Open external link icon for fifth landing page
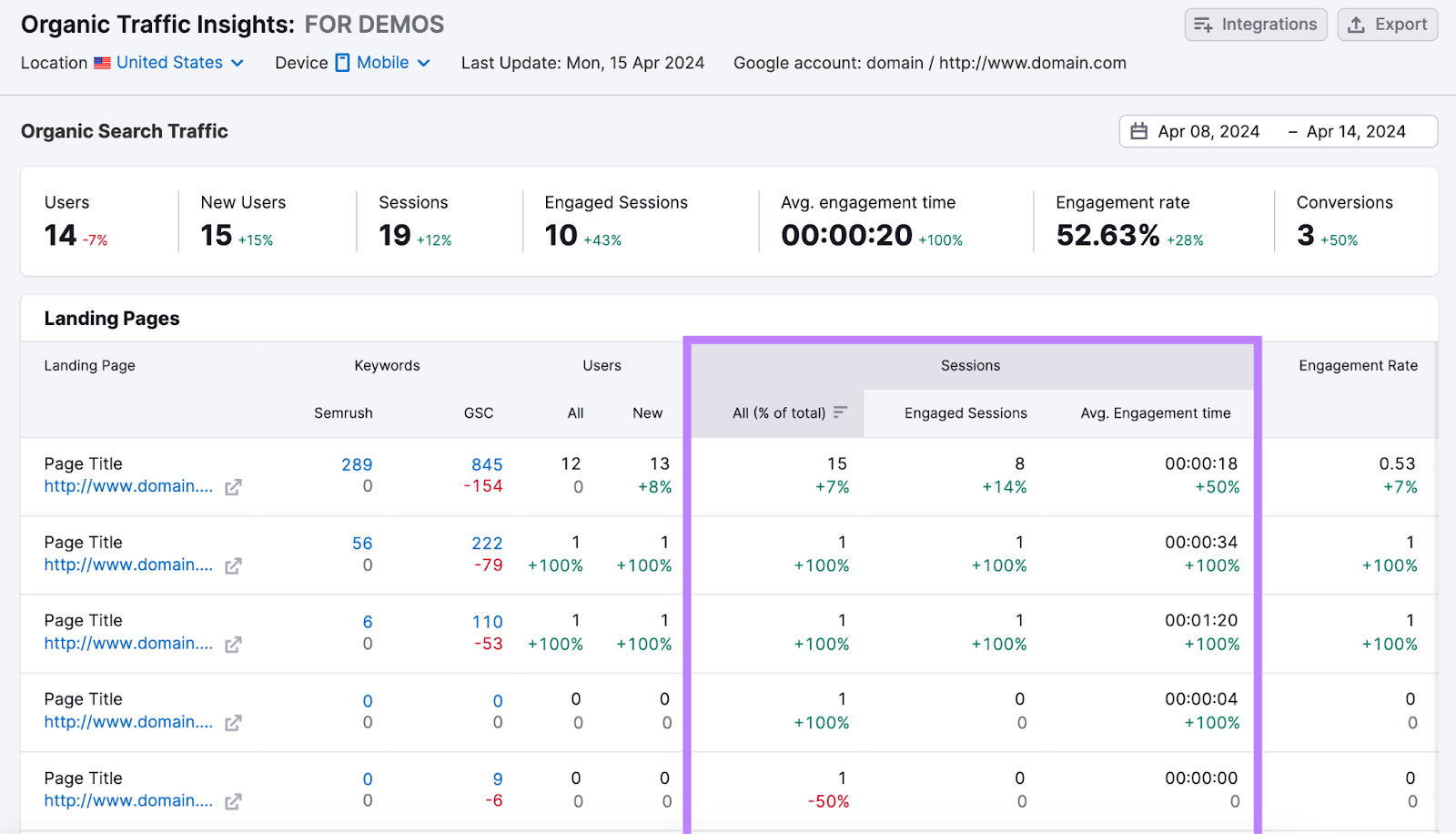Image resolution: width=1456 pixels, height=834 pixels. (x=233, y=801)
